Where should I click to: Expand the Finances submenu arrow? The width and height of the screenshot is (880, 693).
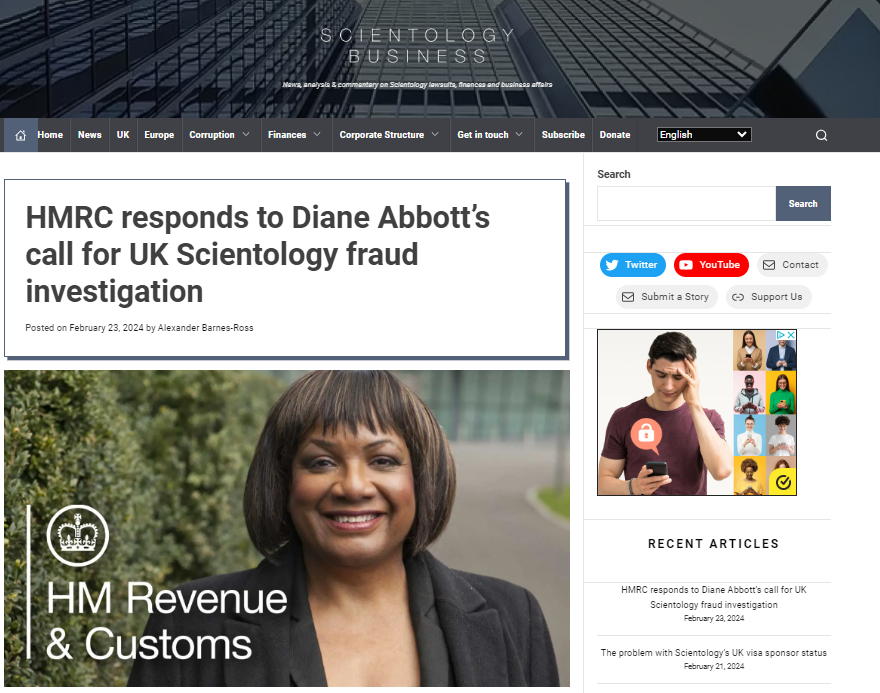pyautogui.click(x=317, y=135)
